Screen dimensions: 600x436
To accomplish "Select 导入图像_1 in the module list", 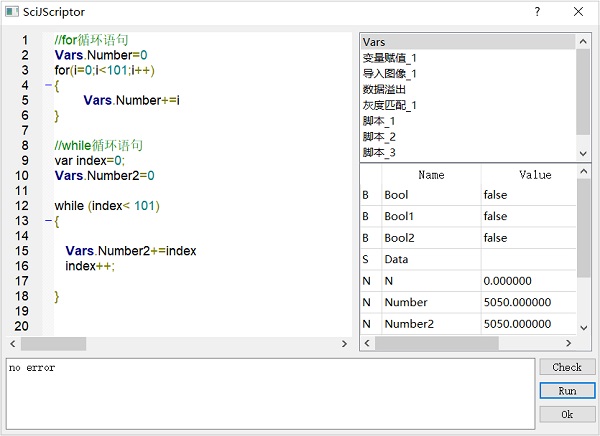I will [468, 73].
